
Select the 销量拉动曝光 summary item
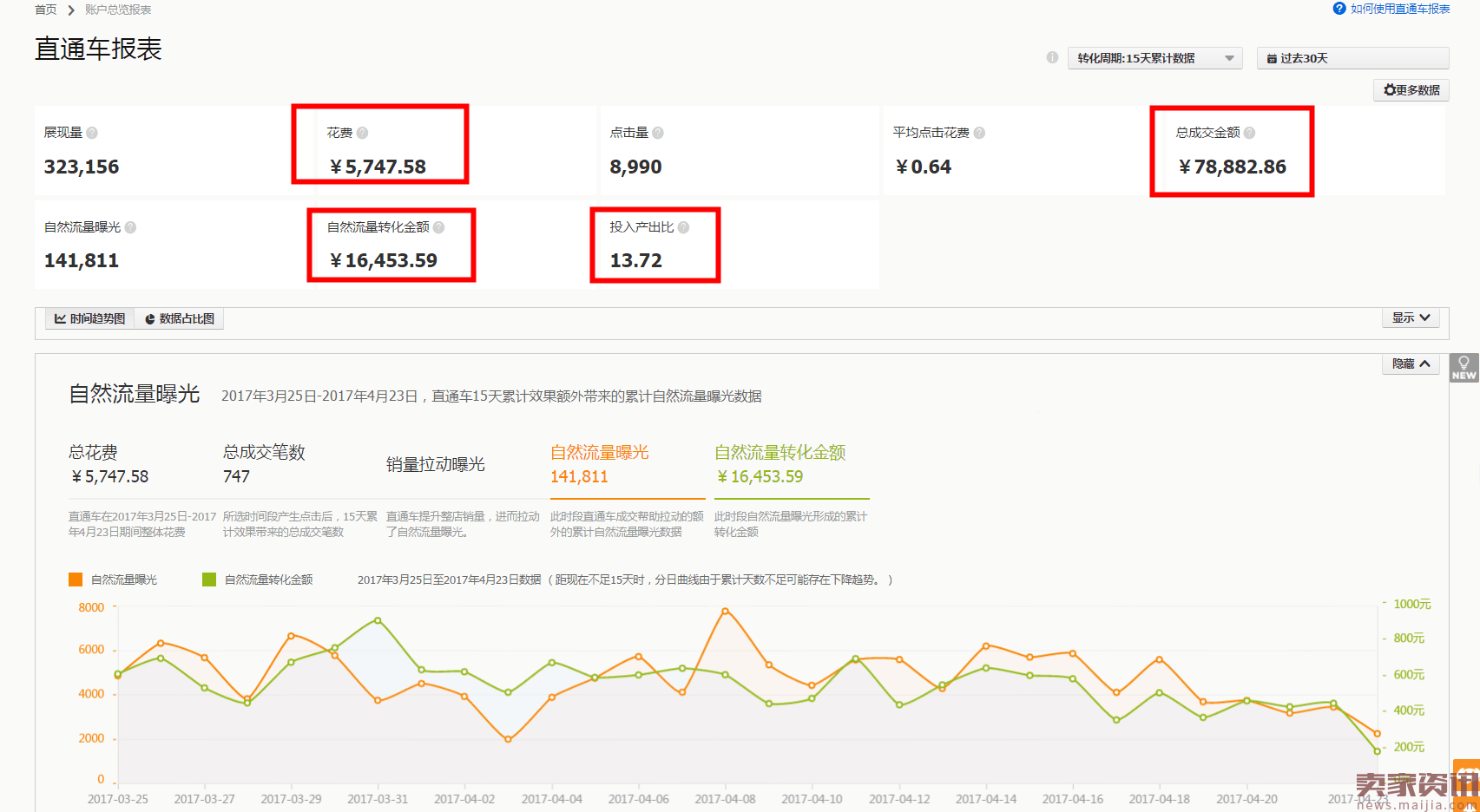pyautogui.click(x=435, y=464)
